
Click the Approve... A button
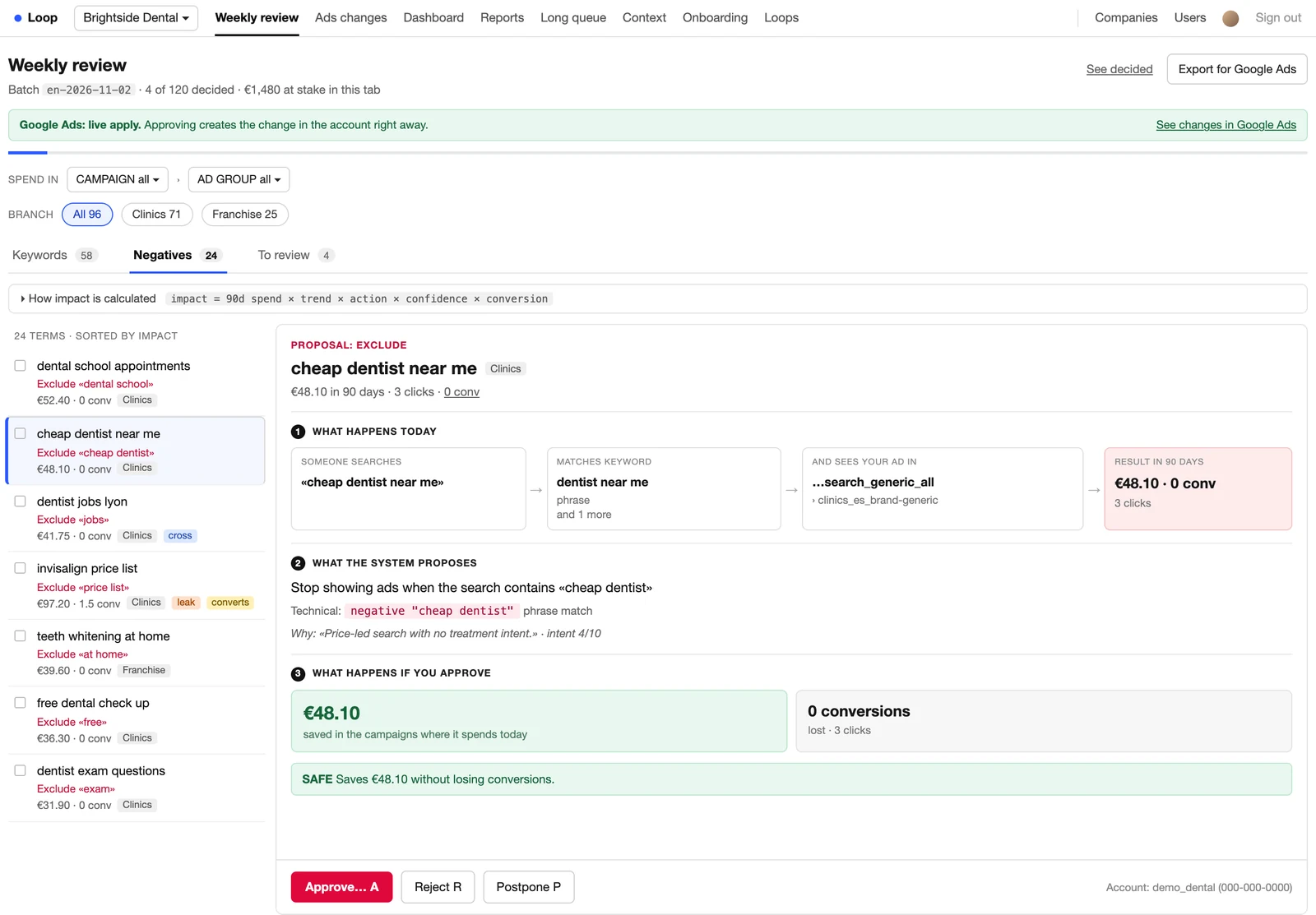(341, 887)
